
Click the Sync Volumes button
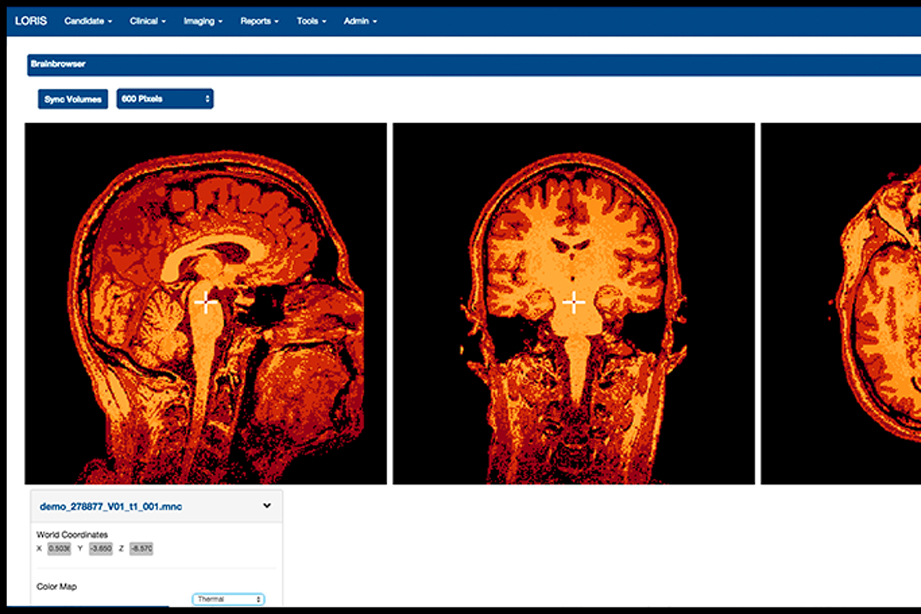[x=73, y=99]
